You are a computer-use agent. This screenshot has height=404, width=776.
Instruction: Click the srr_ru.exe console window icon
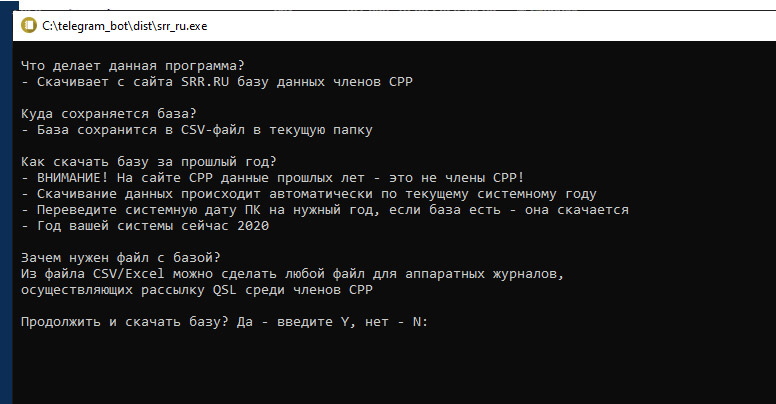tap(29, 26)
